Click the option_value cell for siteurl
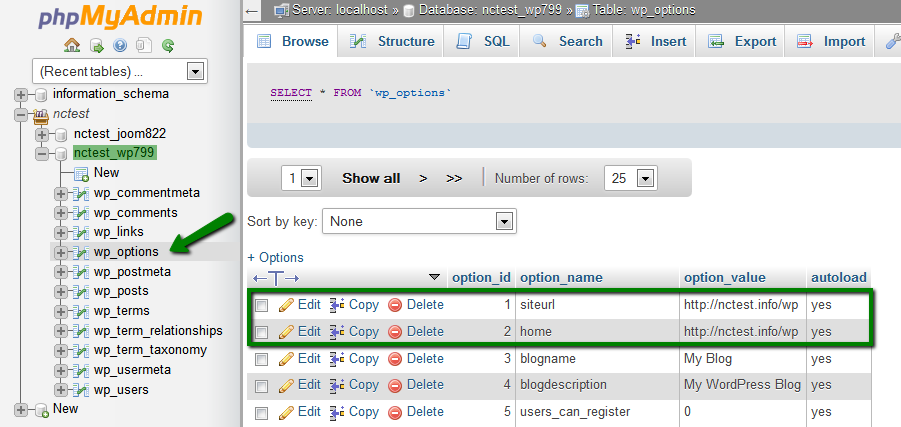 (x=741, y=305)
